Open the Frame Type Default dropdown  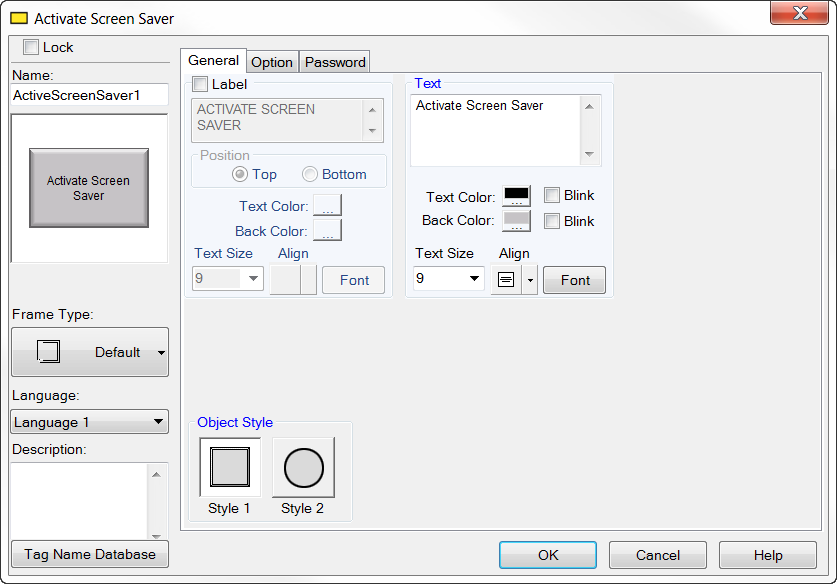point(90,352)
